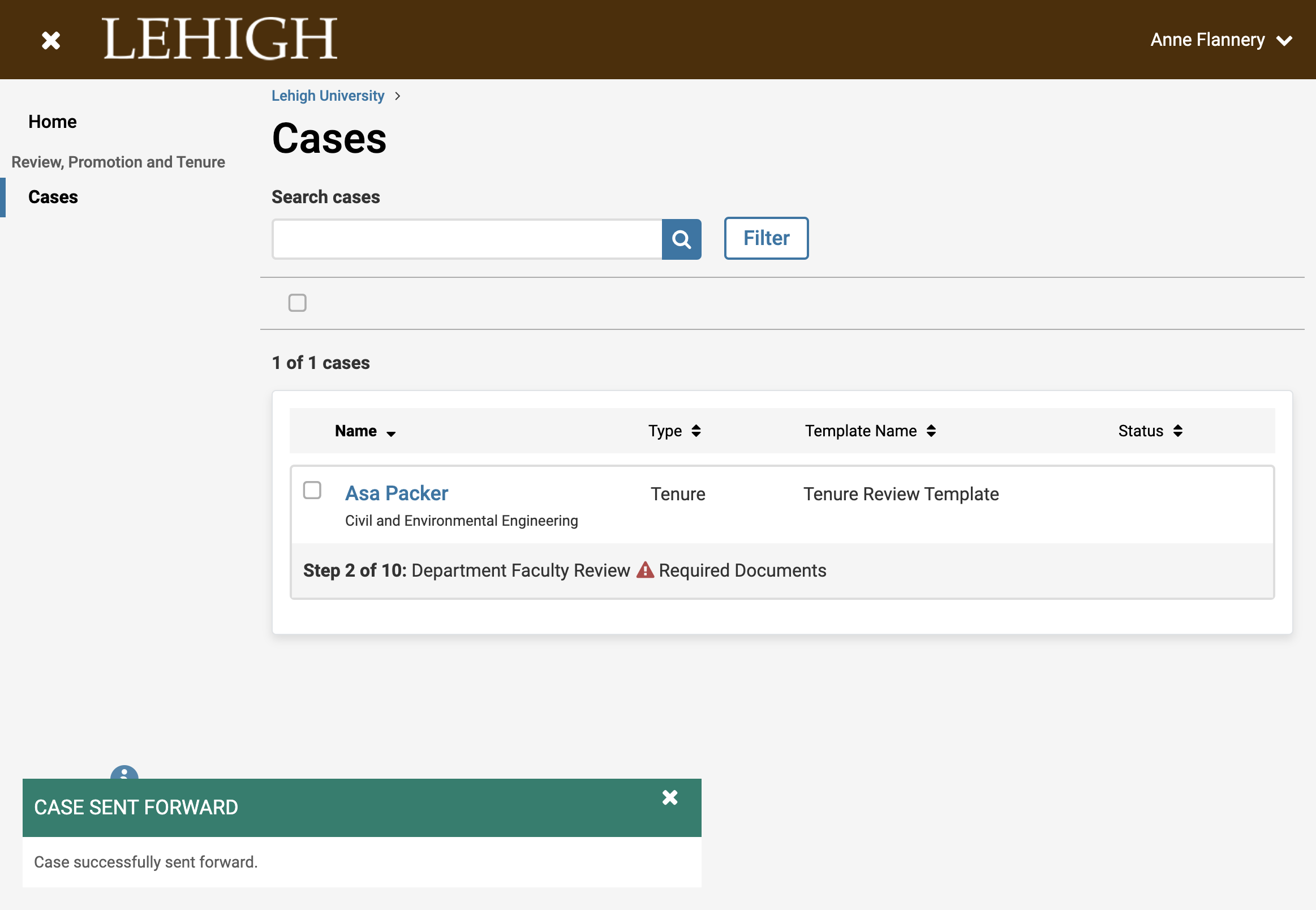The width and height of the screenshot is (1316, 910).
Task: Select Cases in the sidebar
Action: pyautogui.click(x=53, y=197)
